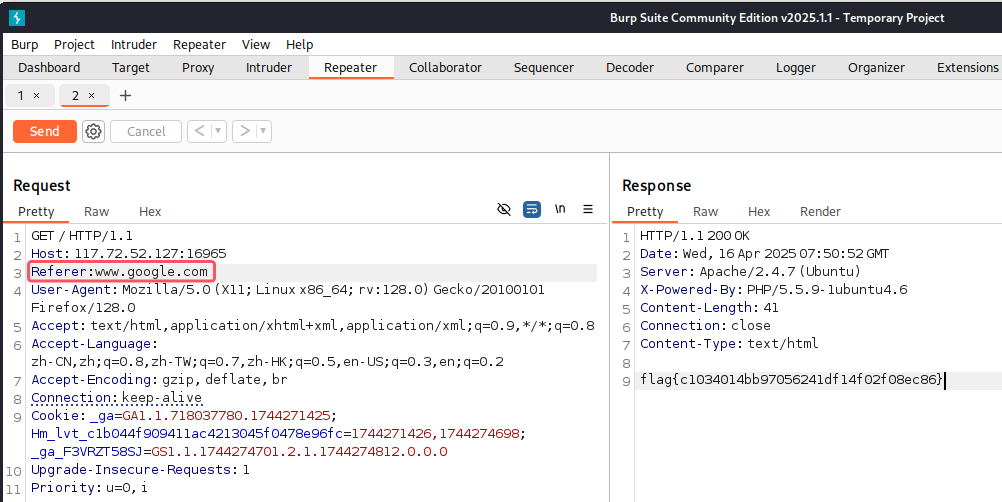Expand history dropdown next to forward arrow
The width and height of the screenshot is (1002, 502).
click(264, 132)
